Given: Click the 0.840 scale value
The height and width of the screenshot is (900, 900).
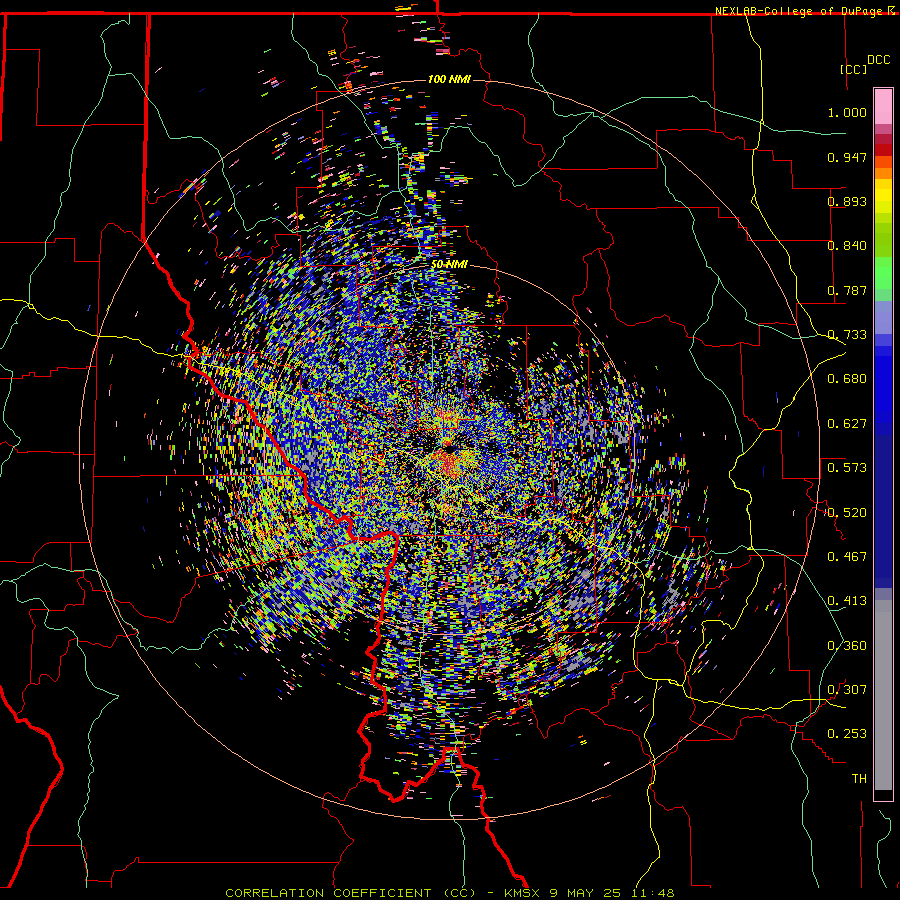Looking at the screenshot, I should pos(847,246).
